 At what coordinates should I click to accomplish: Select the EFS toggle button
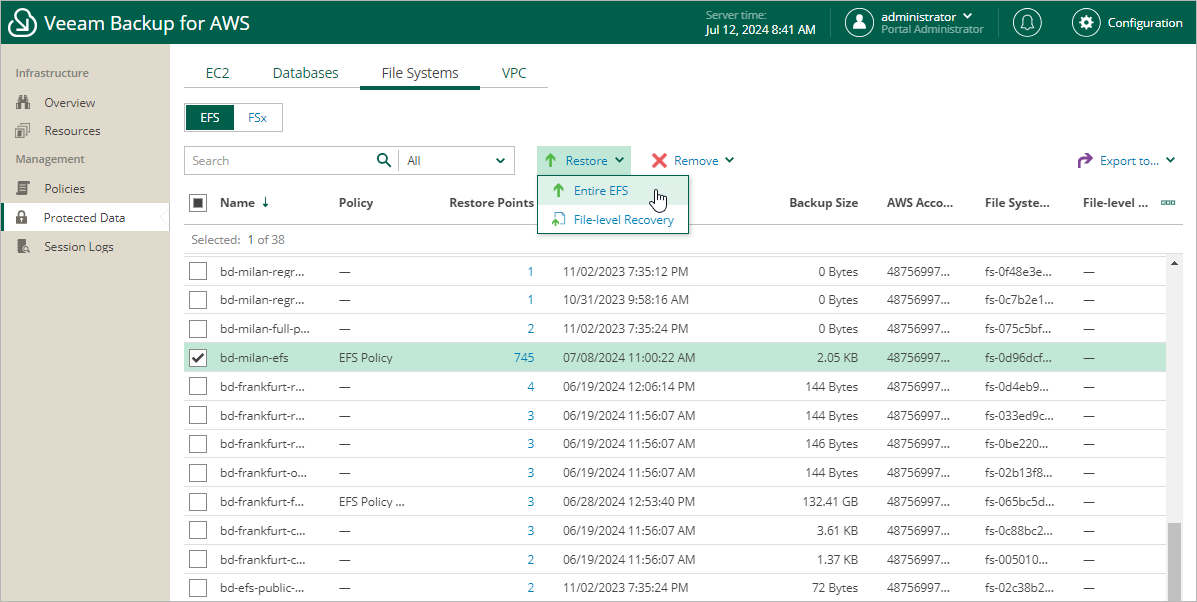coord(210,118)
